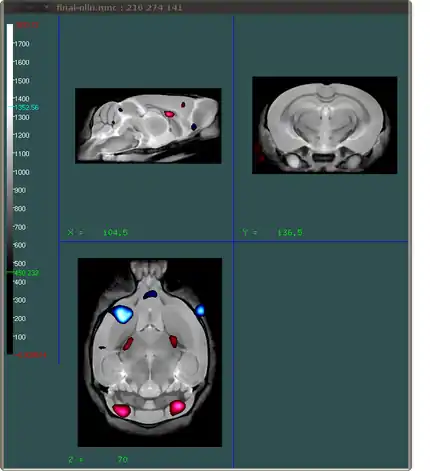Click the right red region in axial center
430x471 pixels.
(x=173, y=342)
